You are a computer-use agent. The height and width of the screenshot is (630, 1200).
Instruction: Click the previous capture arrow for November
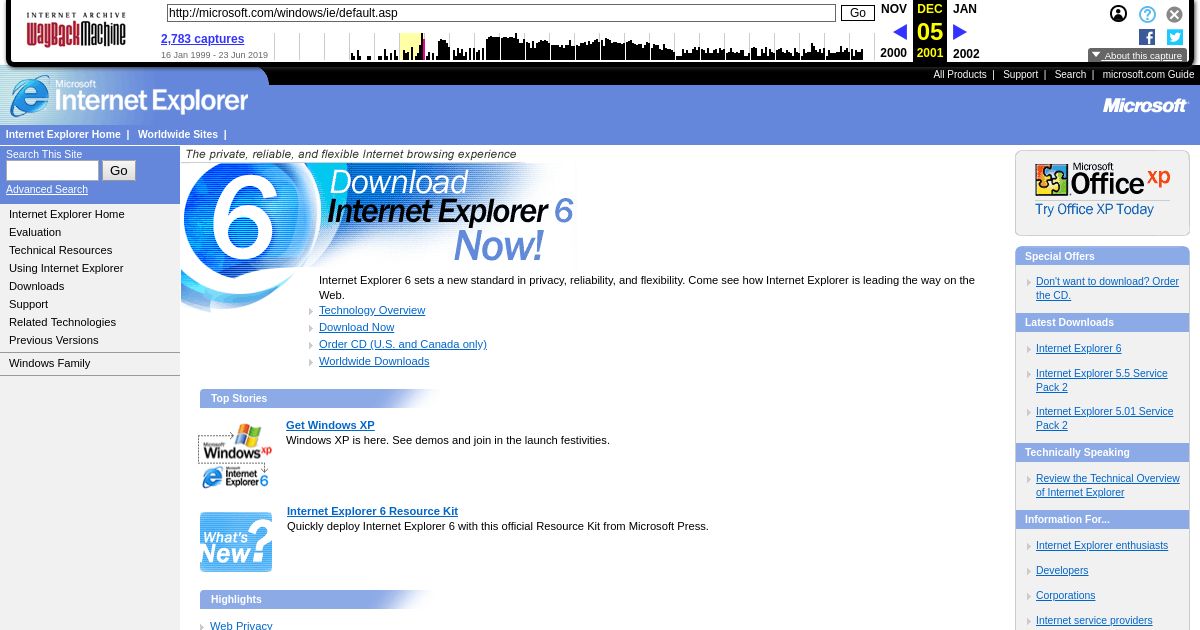900,32
